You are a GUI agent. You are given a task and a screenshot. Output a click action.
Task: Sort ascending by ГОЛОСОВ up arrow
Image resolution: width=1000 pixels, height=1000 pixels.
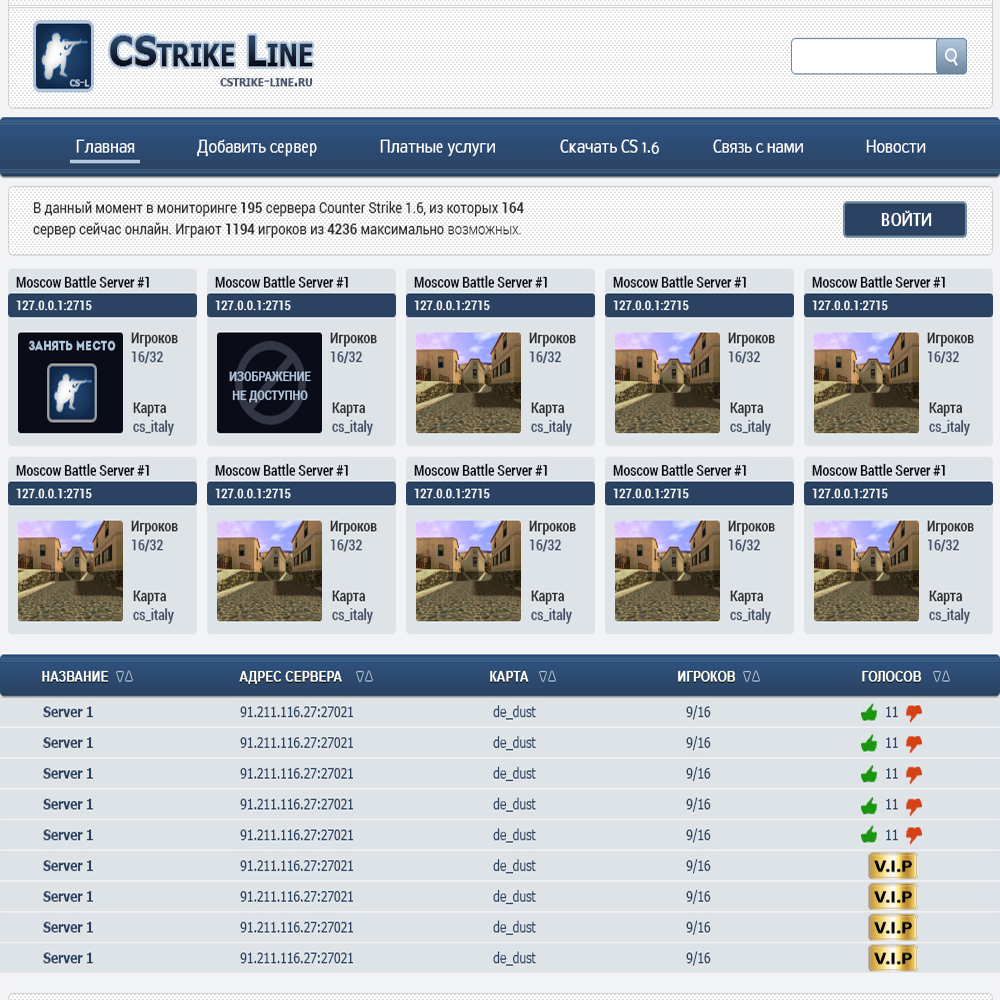tap(945, 677)
